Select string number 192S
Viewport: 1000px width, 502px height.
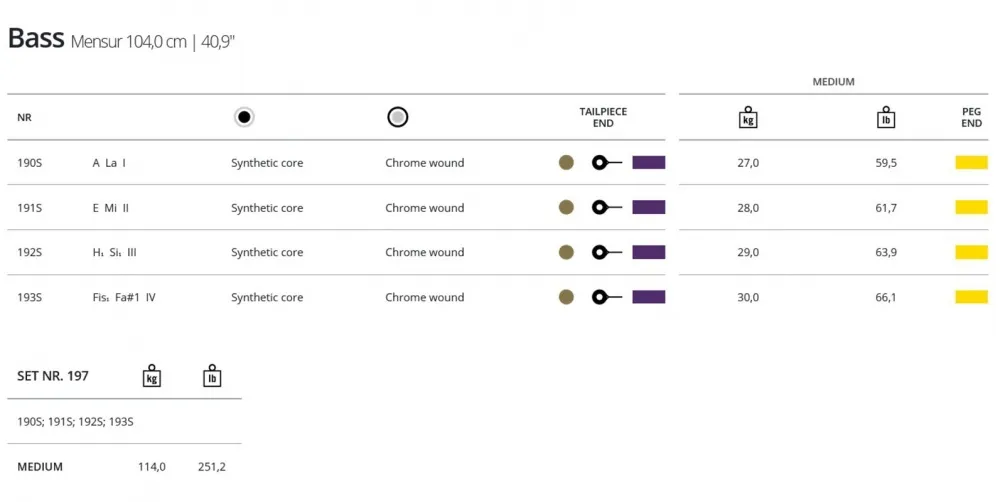click(x=29, y=253)
